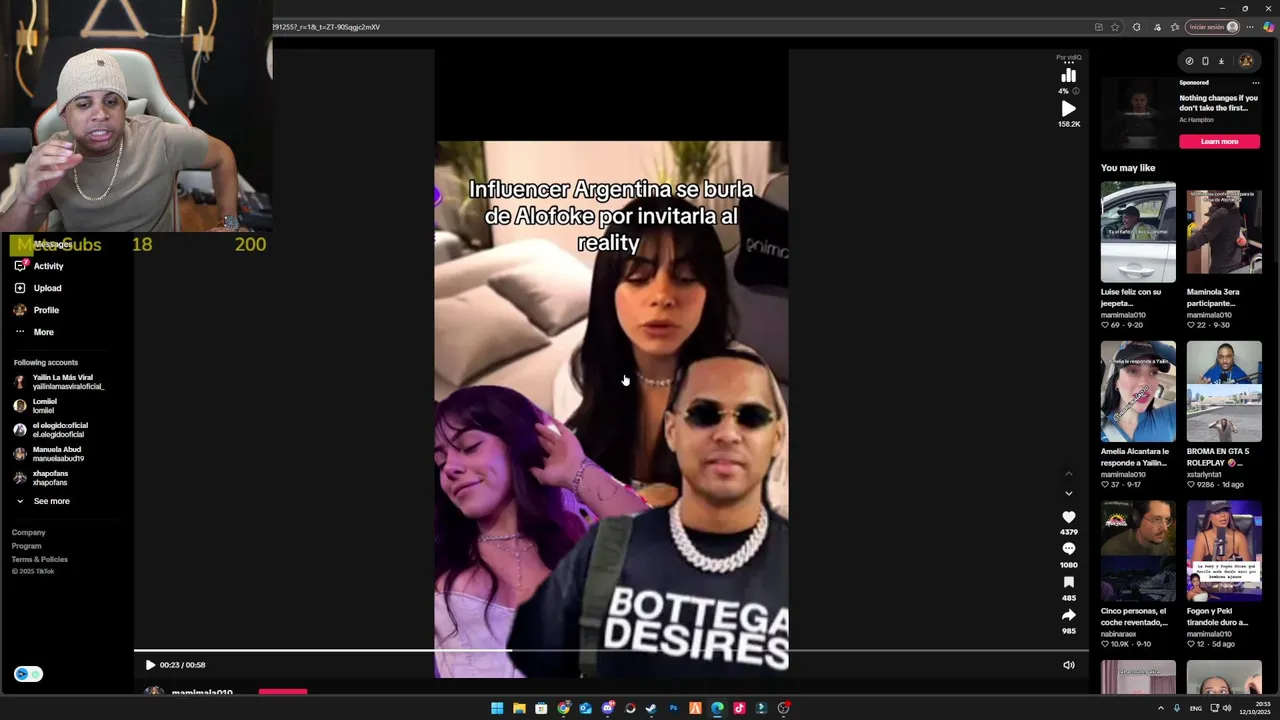Screen dimensions: 1280x720
Task: Open File Explorer from taskbar
Action: (519, 708)
